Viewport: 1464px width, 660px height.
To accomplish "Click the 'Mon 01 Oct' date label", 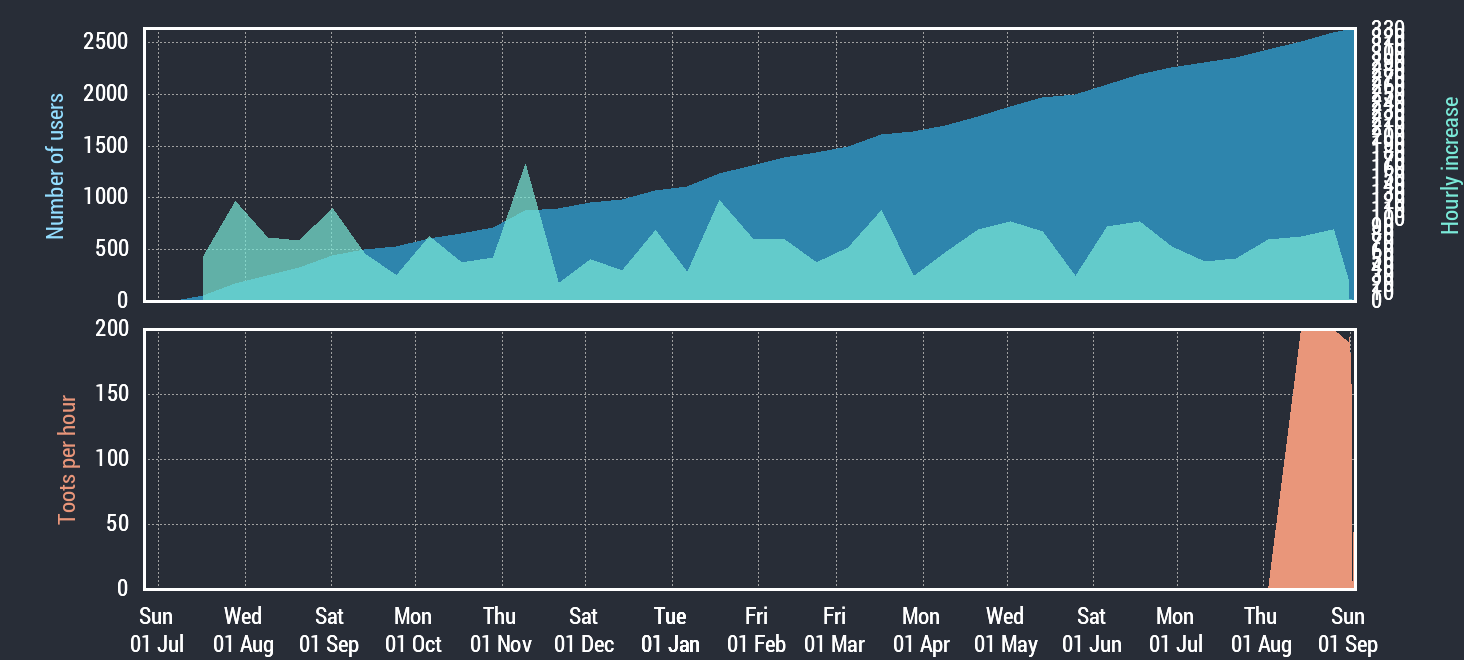I will pyautogui.click(x=413, y=630).
